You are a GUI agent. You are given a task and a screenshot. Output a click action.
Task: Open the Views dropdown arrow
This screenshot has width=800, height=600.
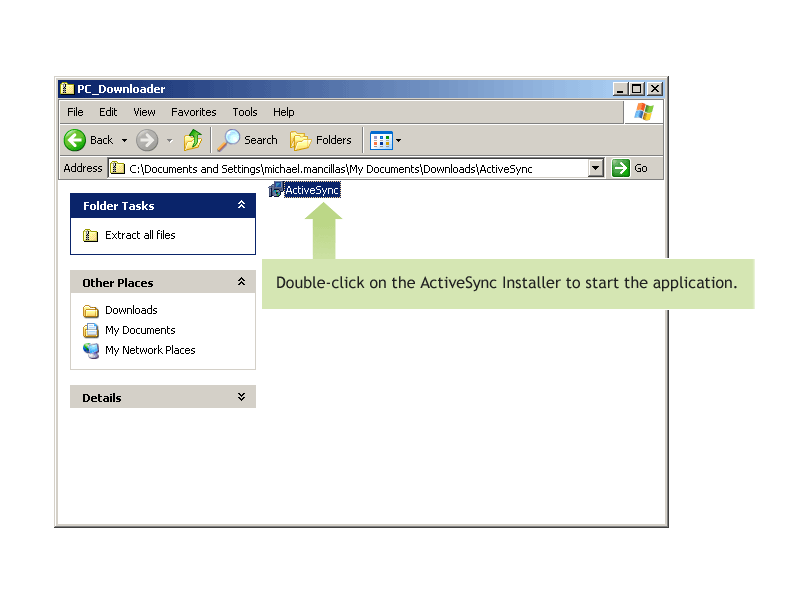(398, 141)
